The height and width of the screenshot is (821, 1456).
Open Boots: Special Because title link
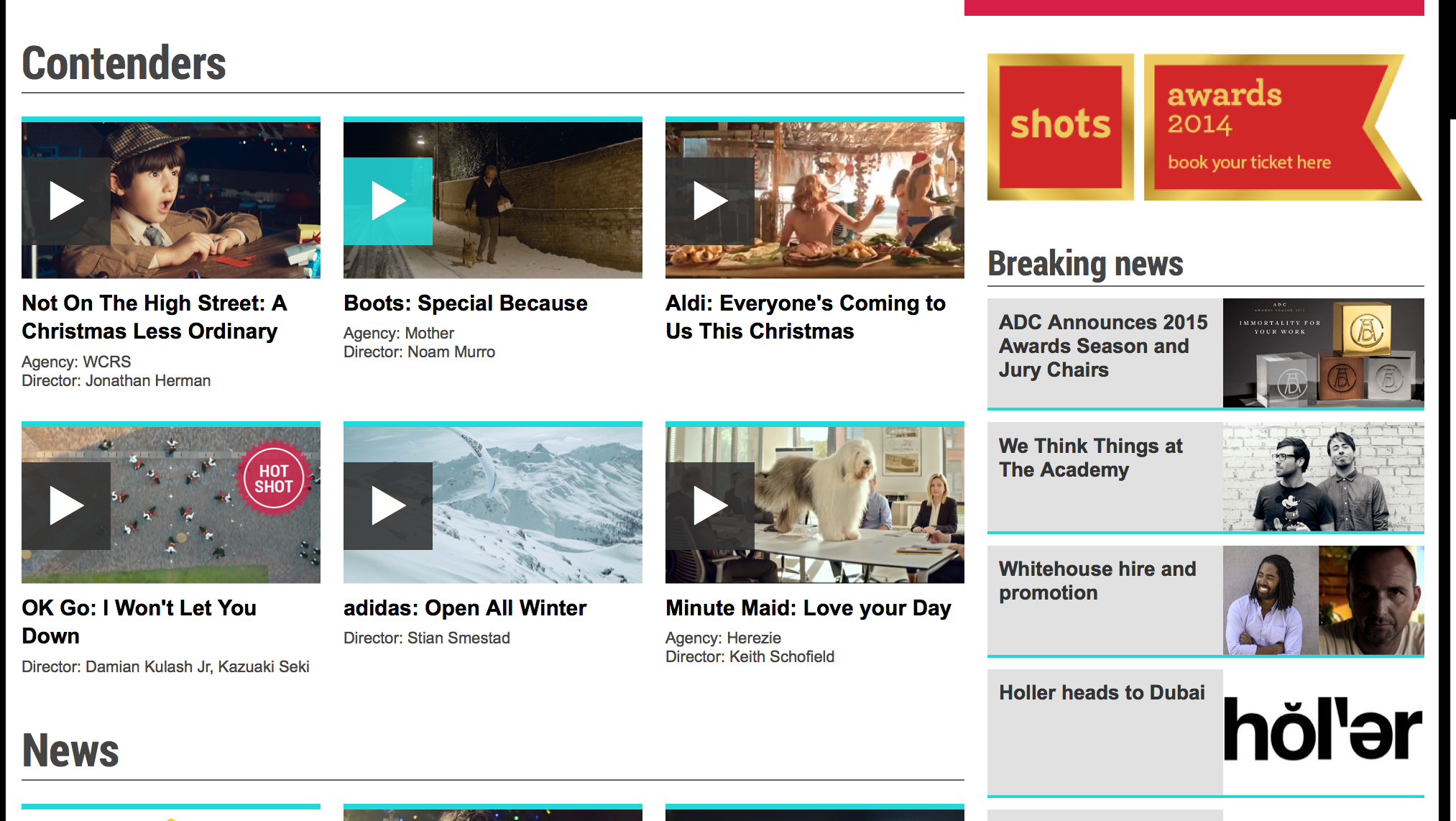point(465,303)
